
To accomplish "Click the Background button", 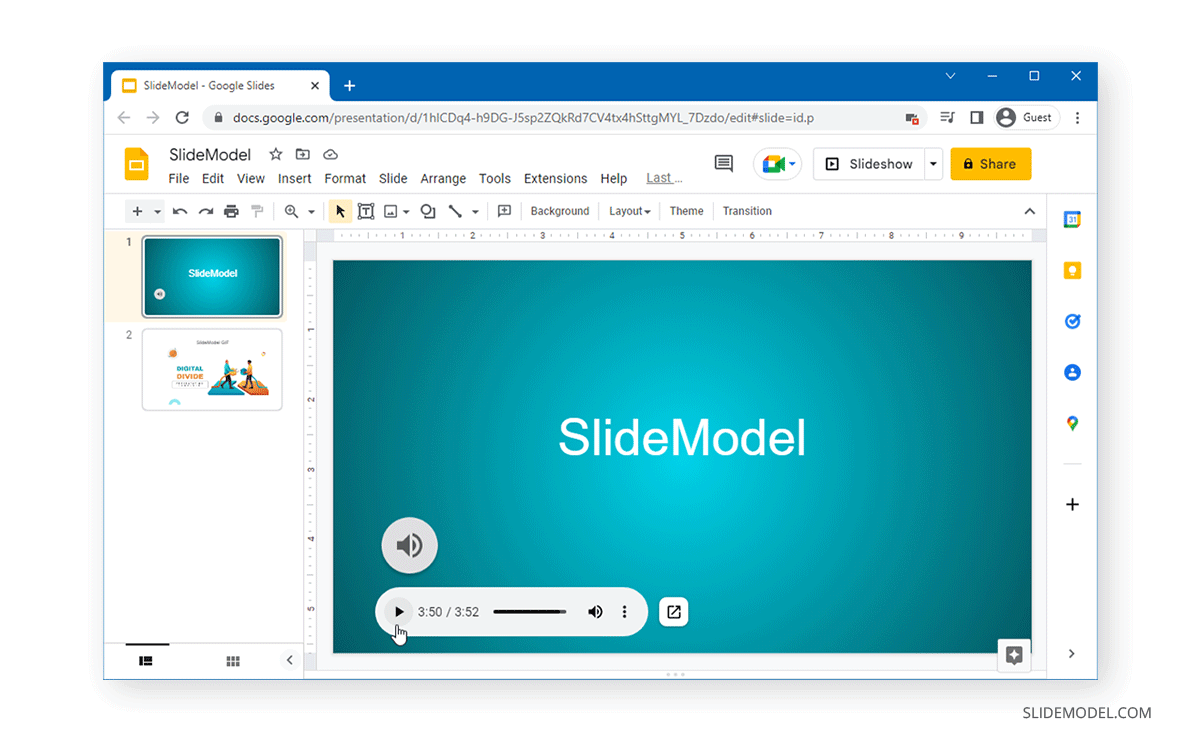I will click(560, 211).
